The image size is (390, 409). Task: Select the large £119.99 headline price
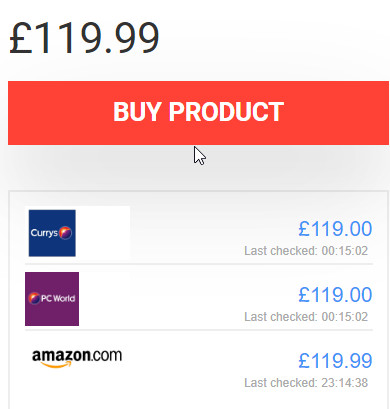click(84, 37)
